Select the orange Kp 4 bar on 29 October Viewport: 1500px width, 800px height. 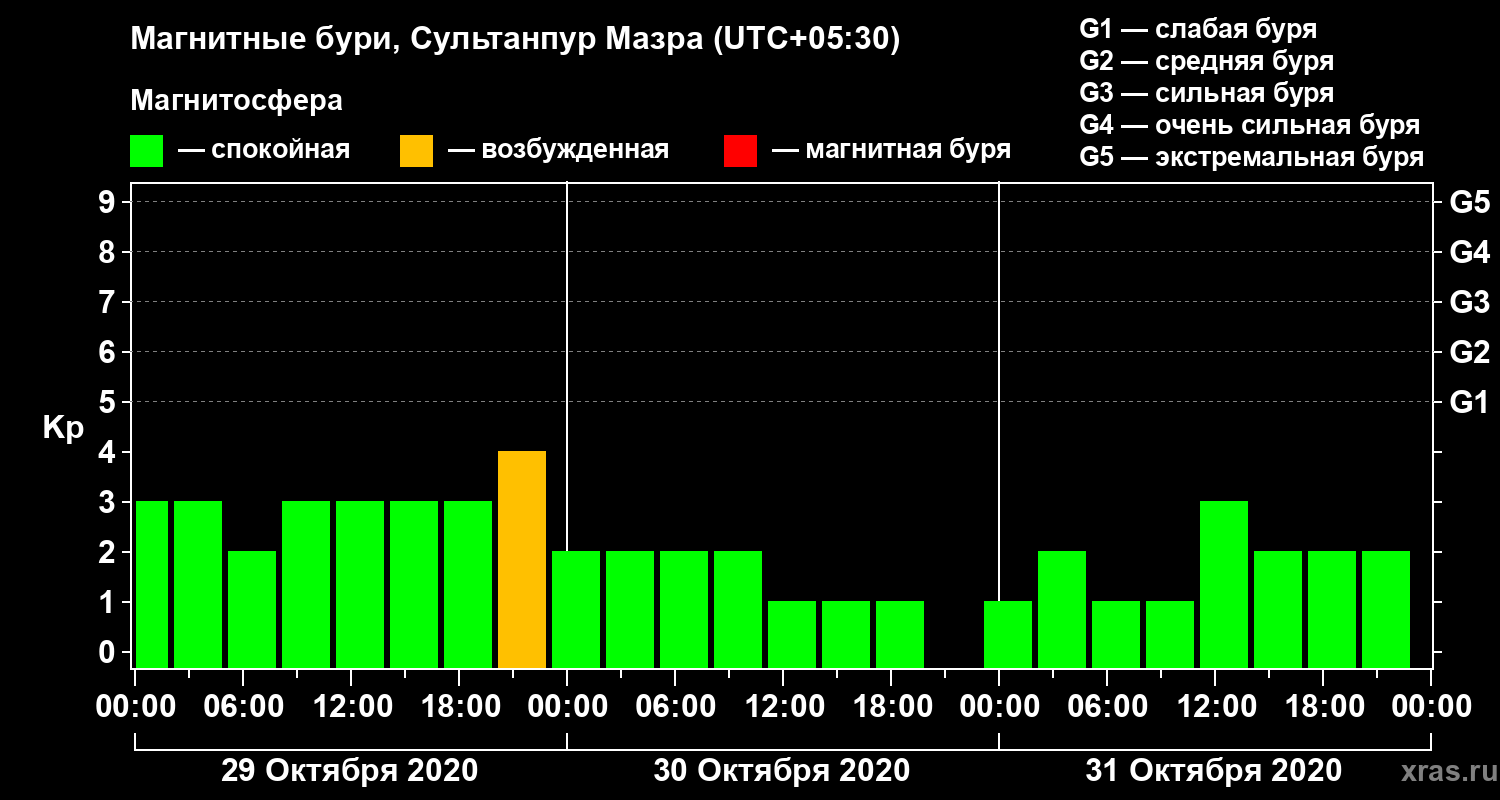point(522,559)
